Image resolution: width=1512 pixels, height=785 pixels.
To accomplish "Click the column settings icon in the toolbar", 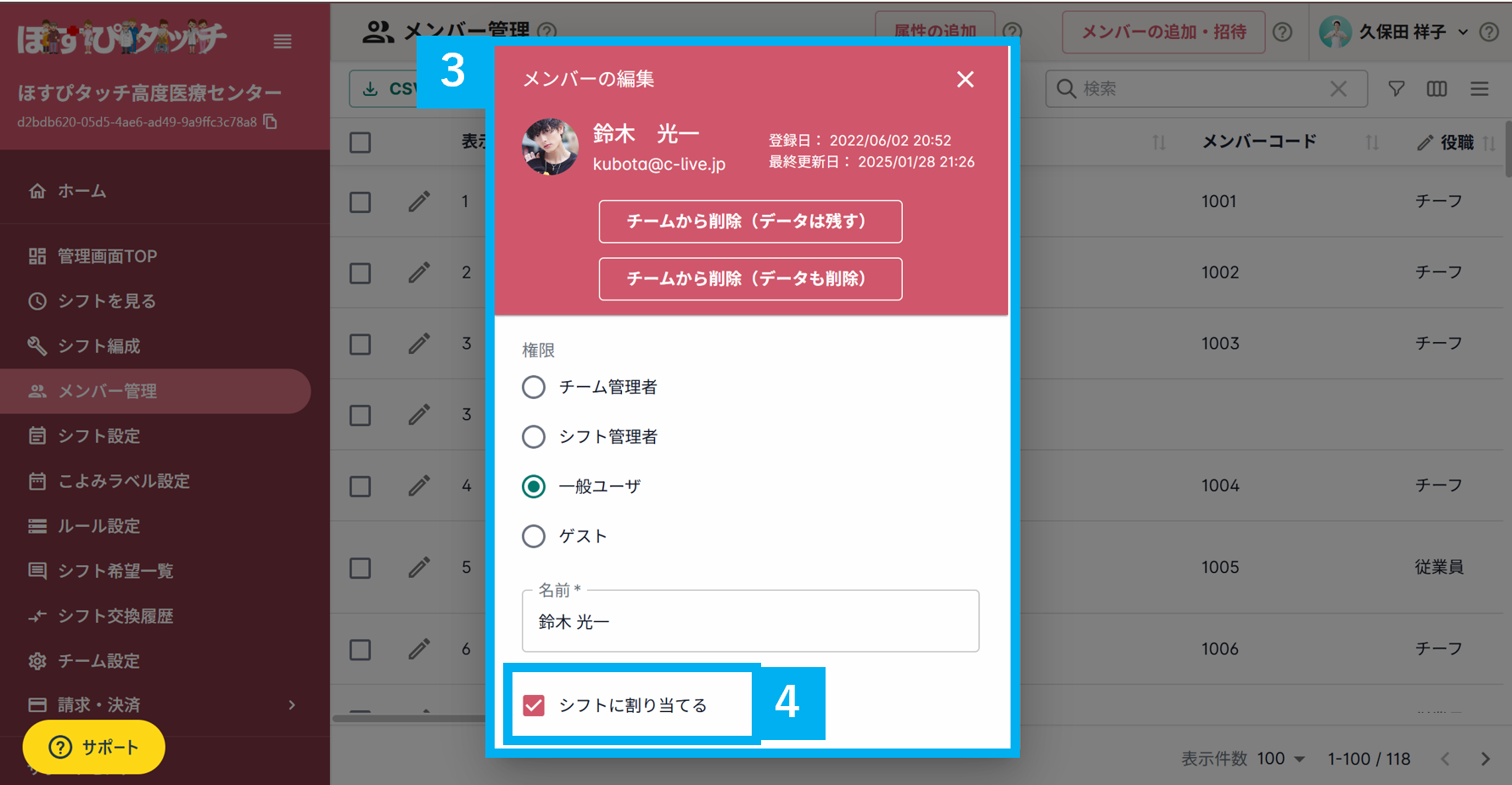I will (1436, 88).
